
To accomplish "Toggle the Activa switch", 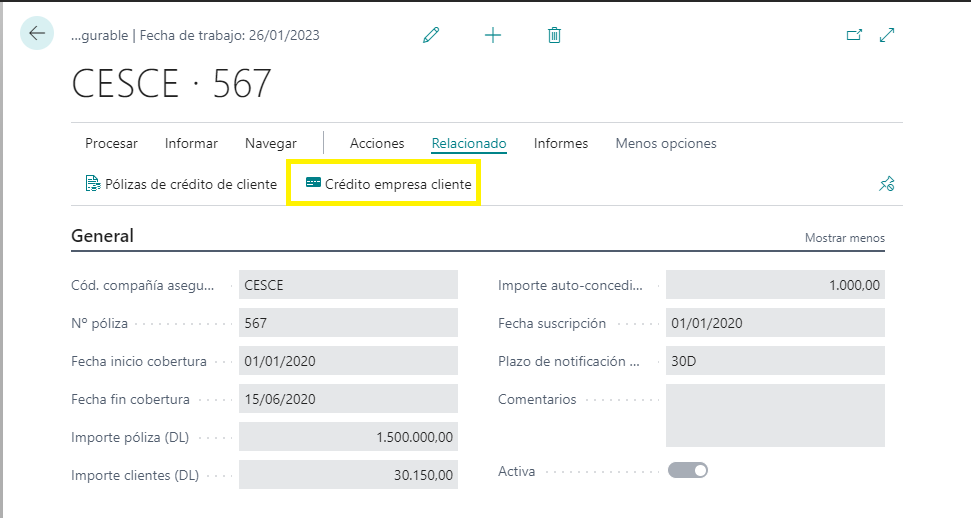I will coord(687,470).
